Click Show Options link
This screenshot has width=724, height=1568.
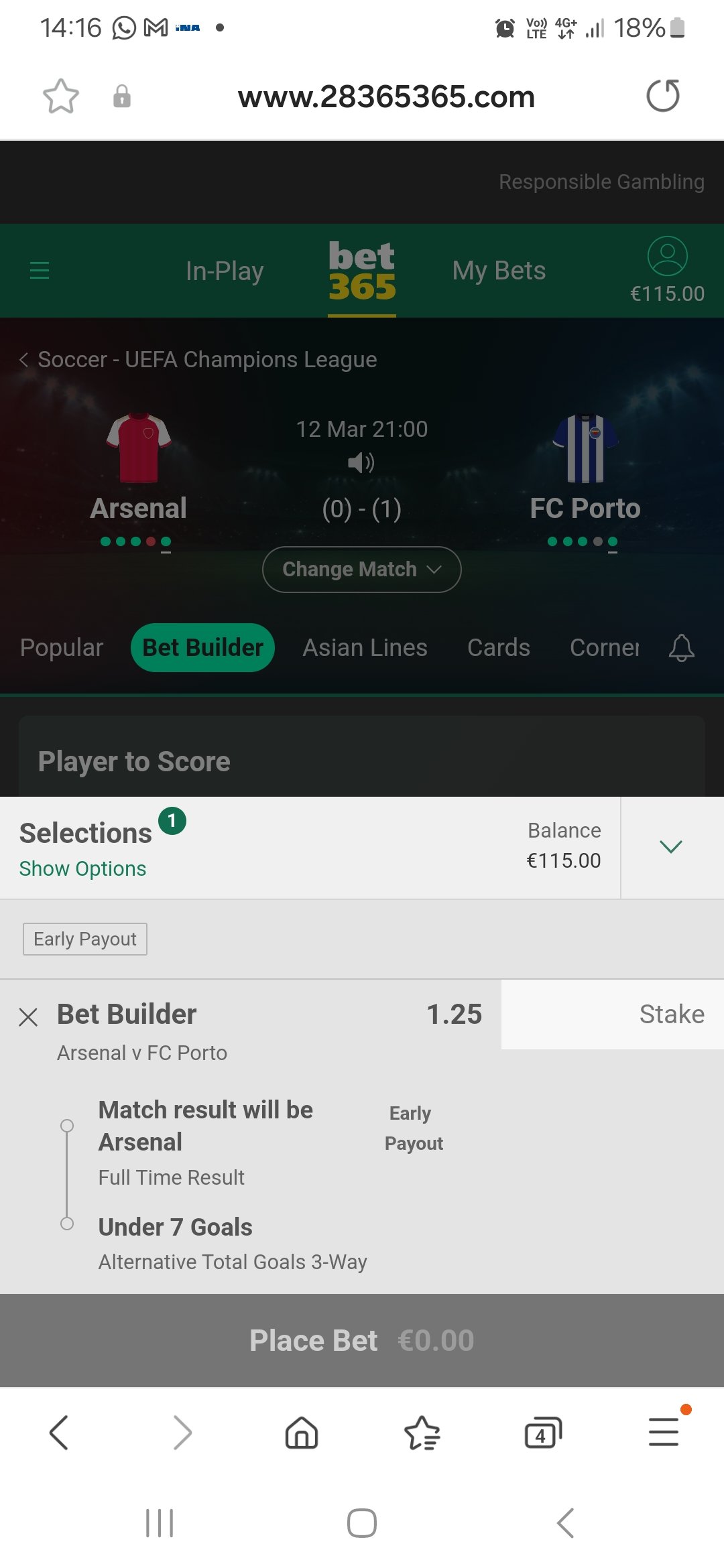(x=82, y=868)
